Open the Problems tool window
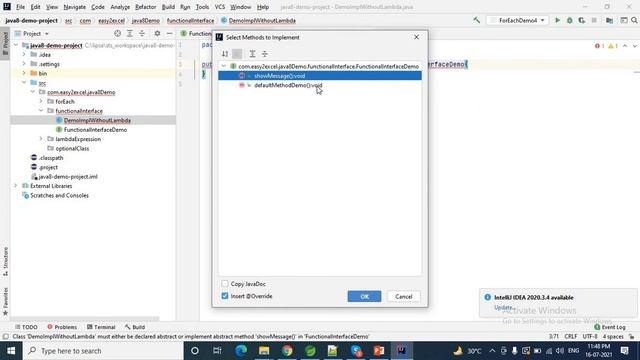The height and width of the screenshot is (360, 640). pos(62,327)
